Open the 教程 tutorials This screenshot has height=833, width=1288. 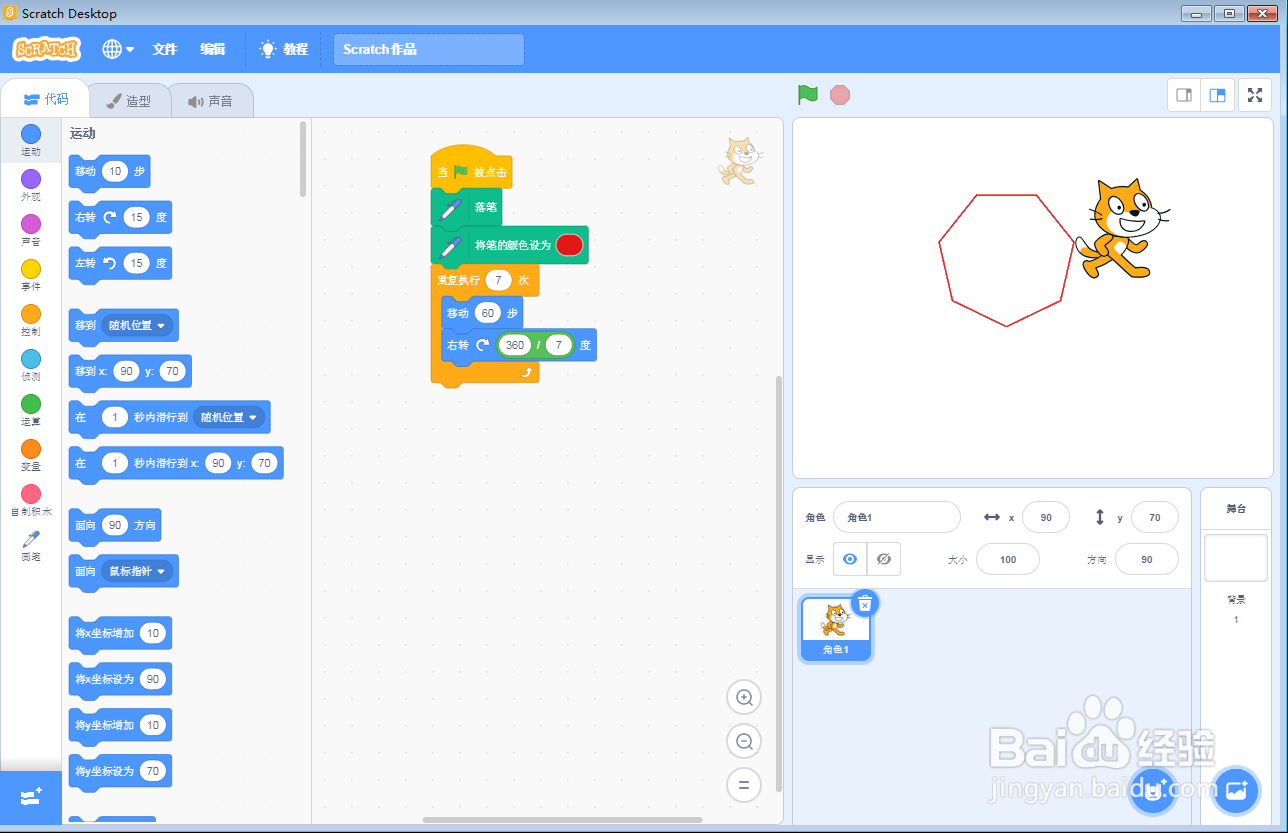pyautogui.click(x=284, y=49)
